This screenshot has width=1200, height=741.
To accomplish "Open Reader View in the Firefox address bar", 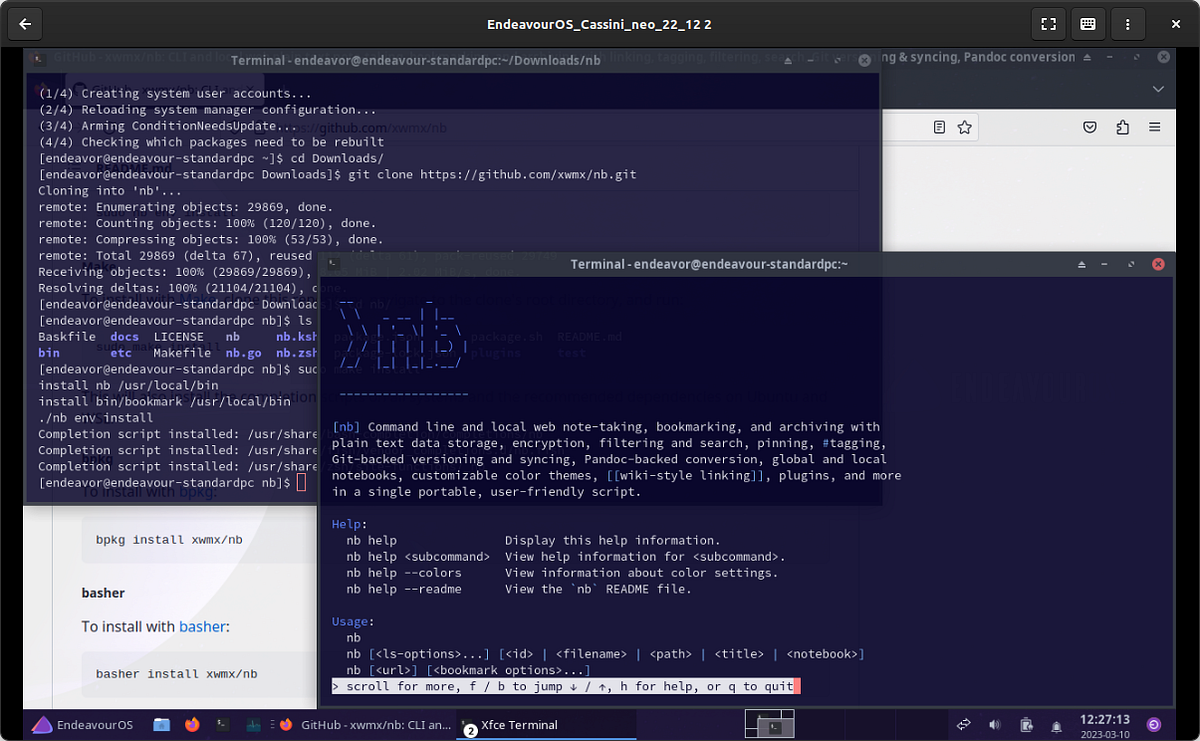I will tap(938, 127).
